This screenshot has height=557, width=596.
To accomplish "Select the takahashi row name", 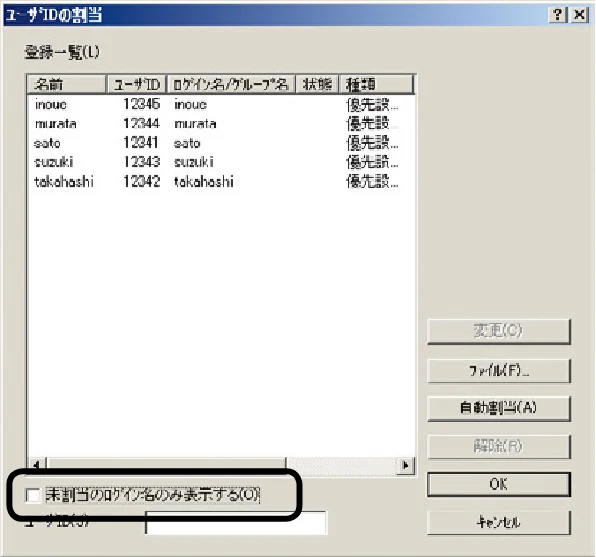I will click(x=64, y=182).
